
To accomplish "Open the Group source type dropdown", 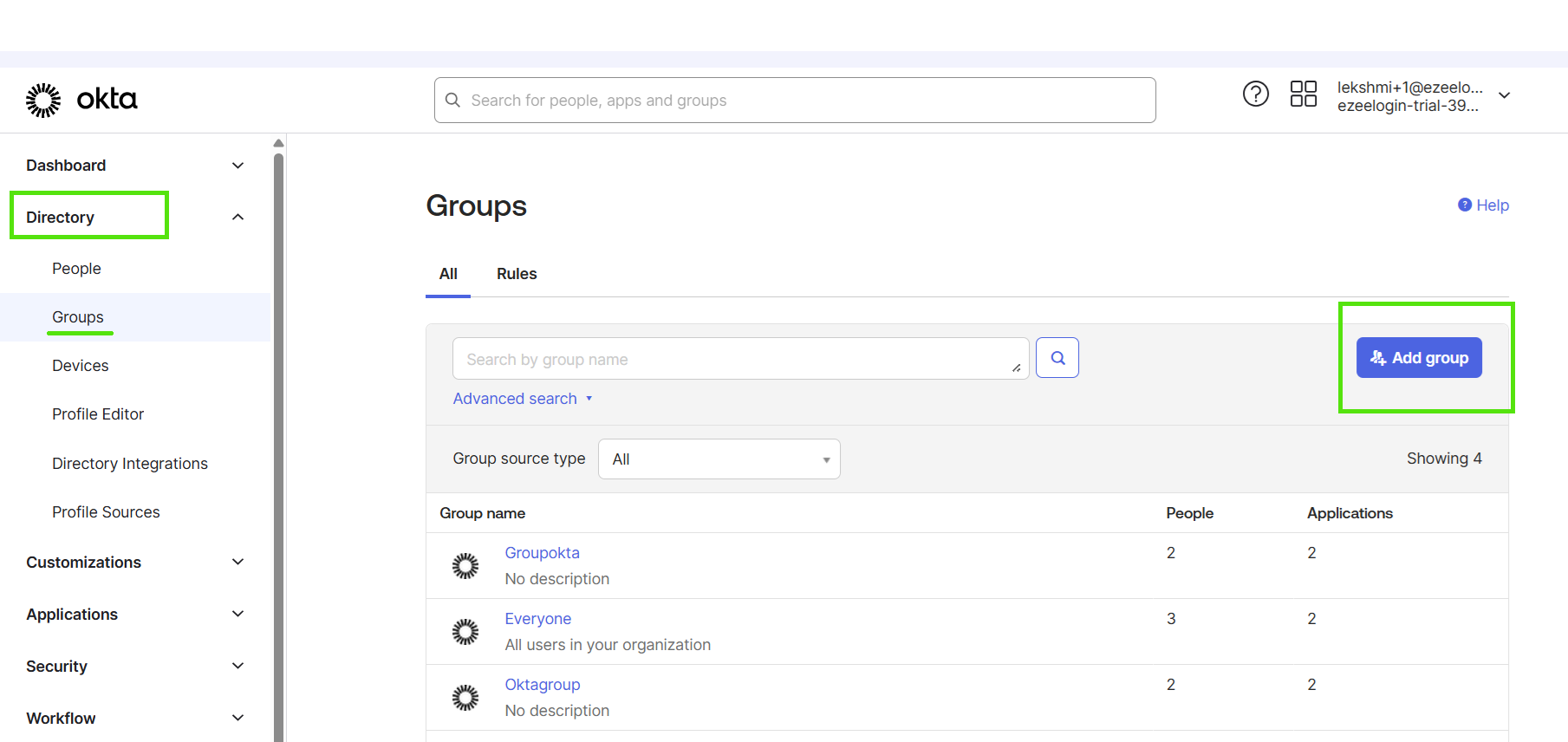I will point(719,459).
